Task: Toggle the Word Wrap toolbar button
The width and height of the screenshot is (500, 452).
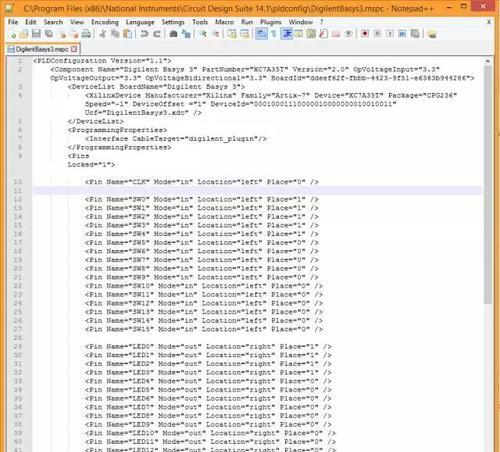Action: click(261, 34)
